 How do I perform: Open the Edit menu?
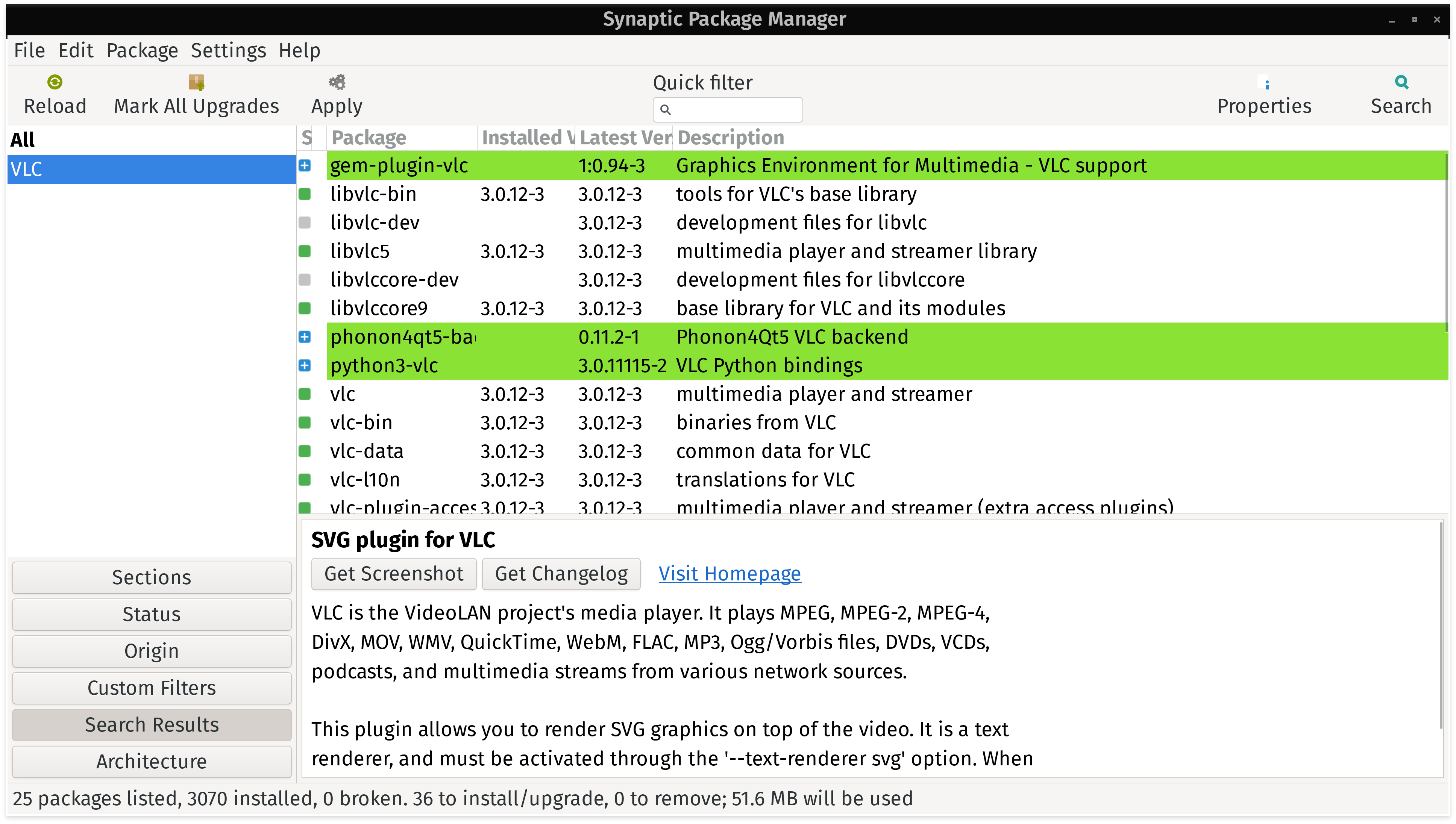tap(75, 50)
